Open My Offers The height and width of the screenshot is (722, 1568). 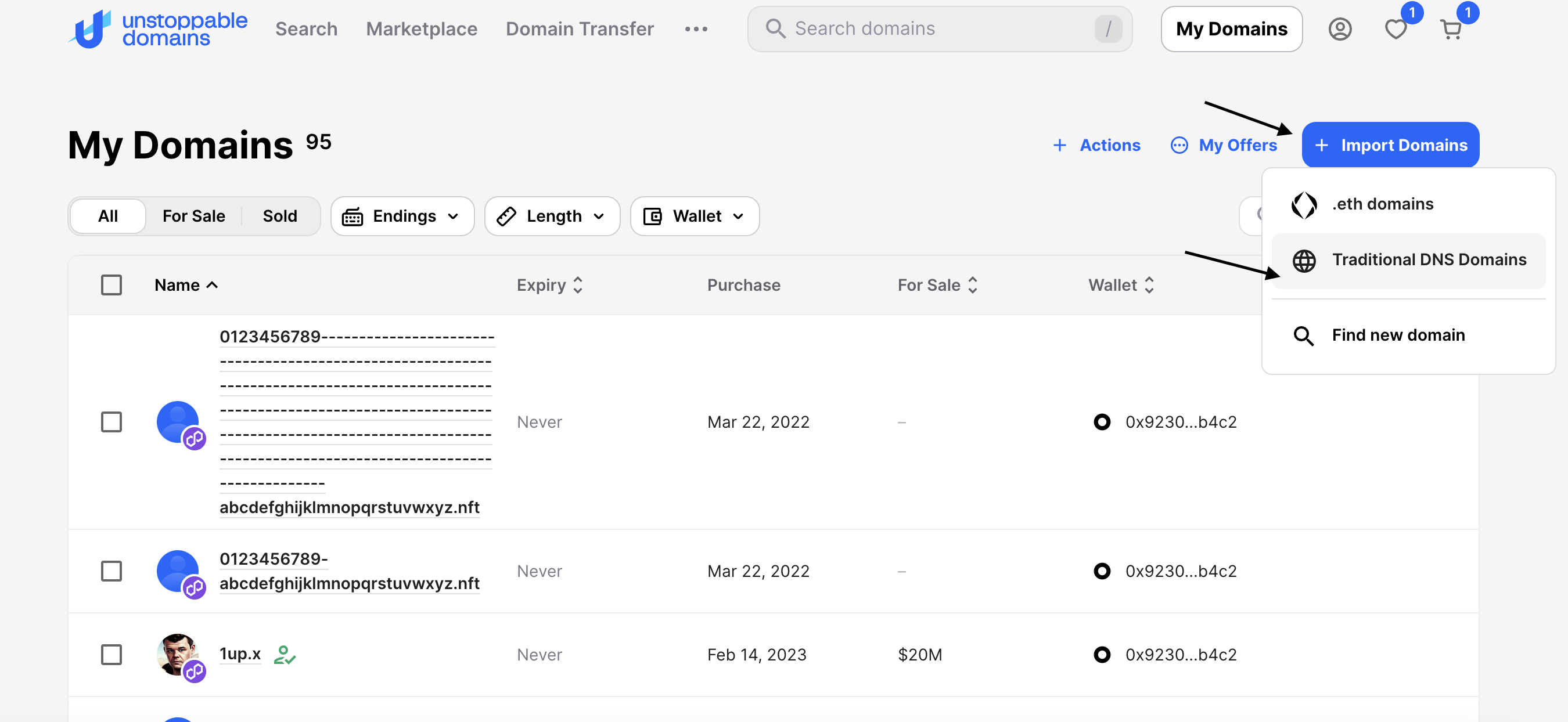[x=1224, y=145]
